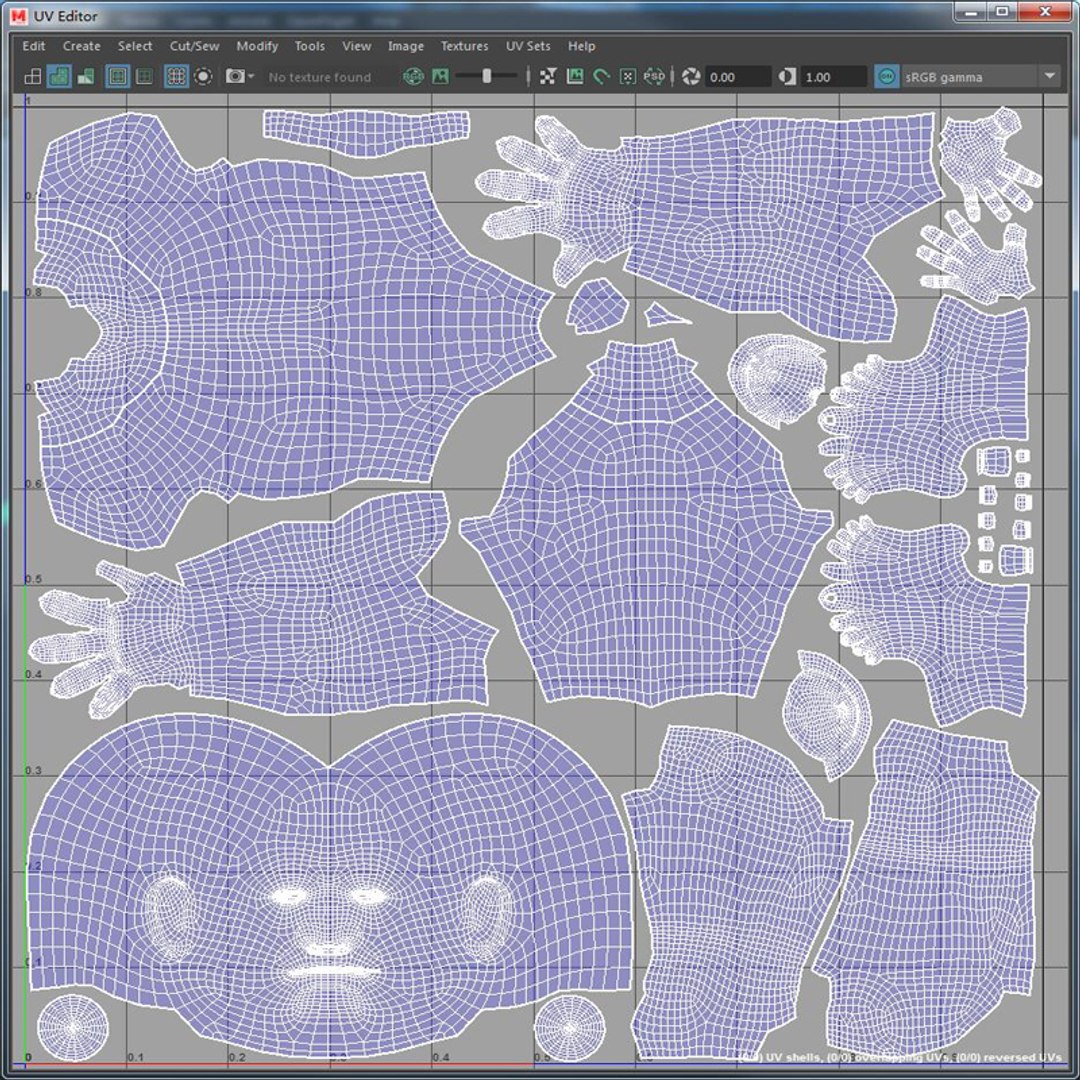
Task: Click the gamma field showing 1.00
Action: click(x=833, y=76)
